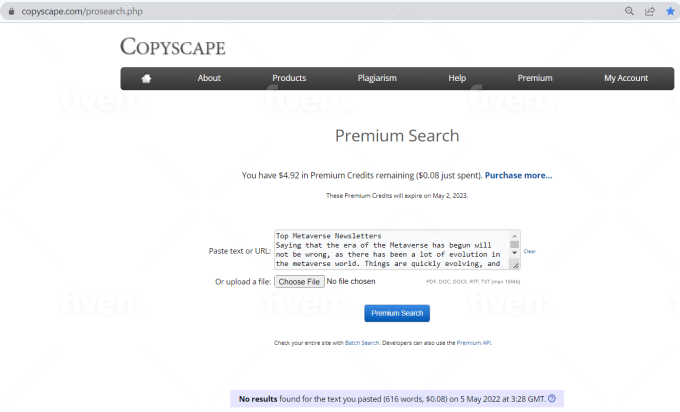Open the Batch Search link
This screenshot has height=412, width=680.
point(360,343)
